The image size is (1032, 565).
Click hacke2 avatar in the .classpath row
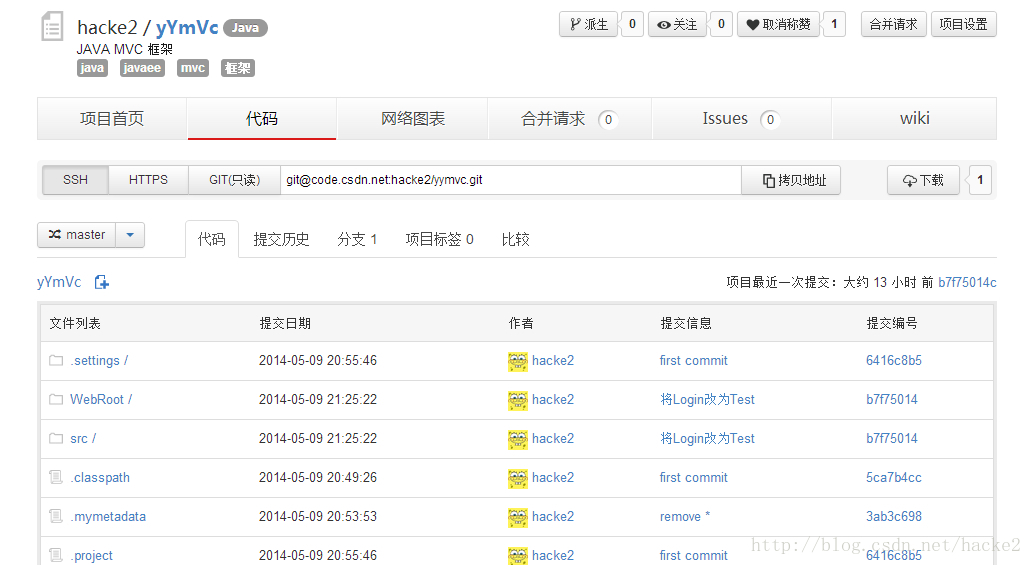point(517,477)
